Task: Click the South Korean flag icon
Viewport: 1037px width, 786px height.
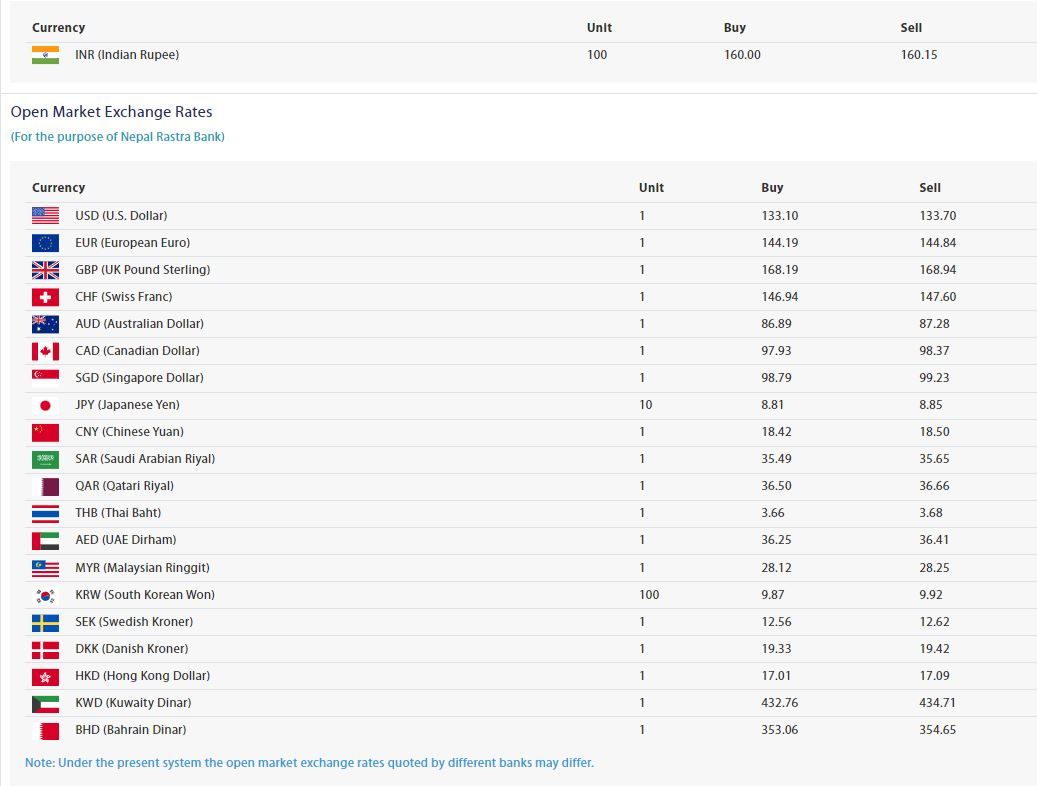Action: click(45, 595)
